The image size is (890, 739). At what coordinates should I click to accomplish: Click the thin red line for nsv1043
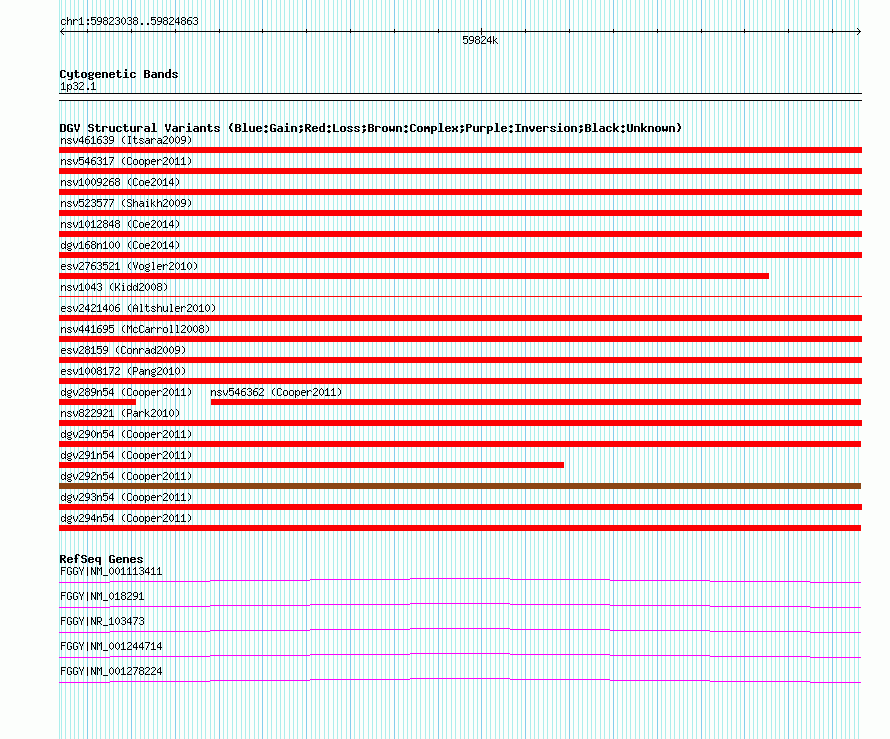click(460, 296)
